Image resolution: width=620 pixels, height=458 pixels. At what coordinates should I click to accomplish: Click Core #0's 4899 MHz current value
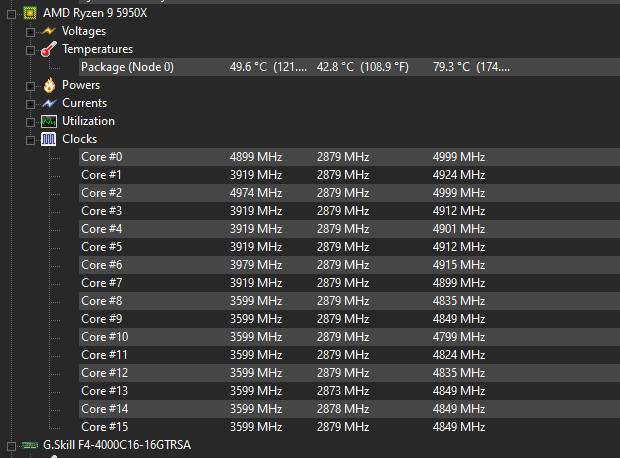256,157
